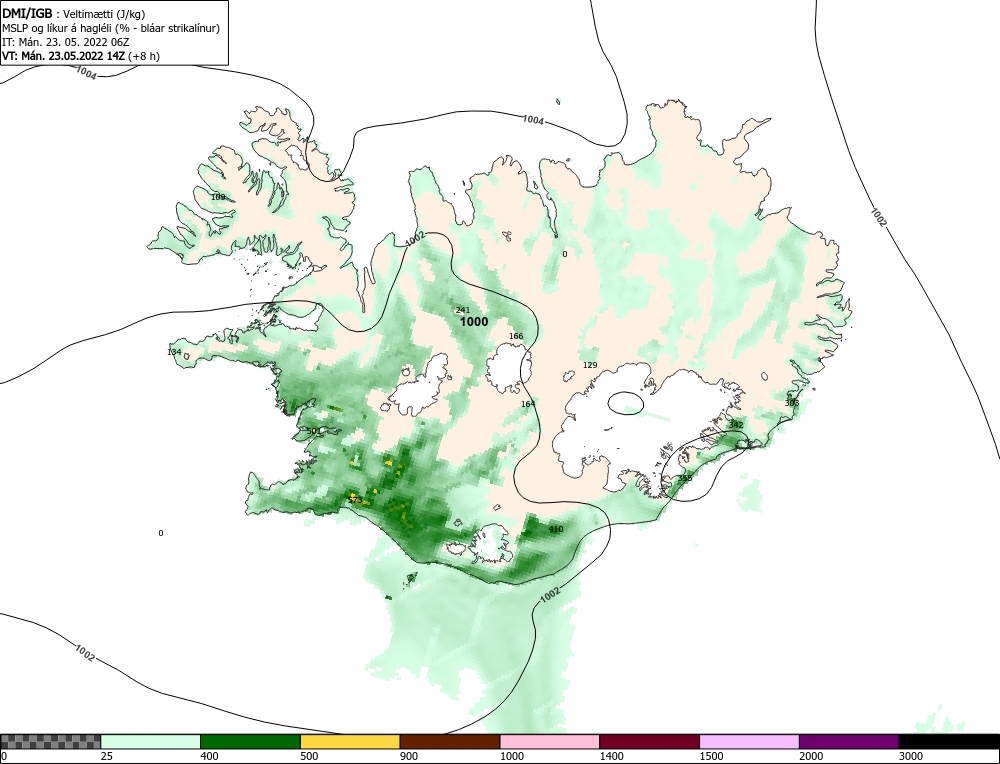Select the black 3000+ legend swatch
Screen dimensions: 1000x764
[949, 741]
